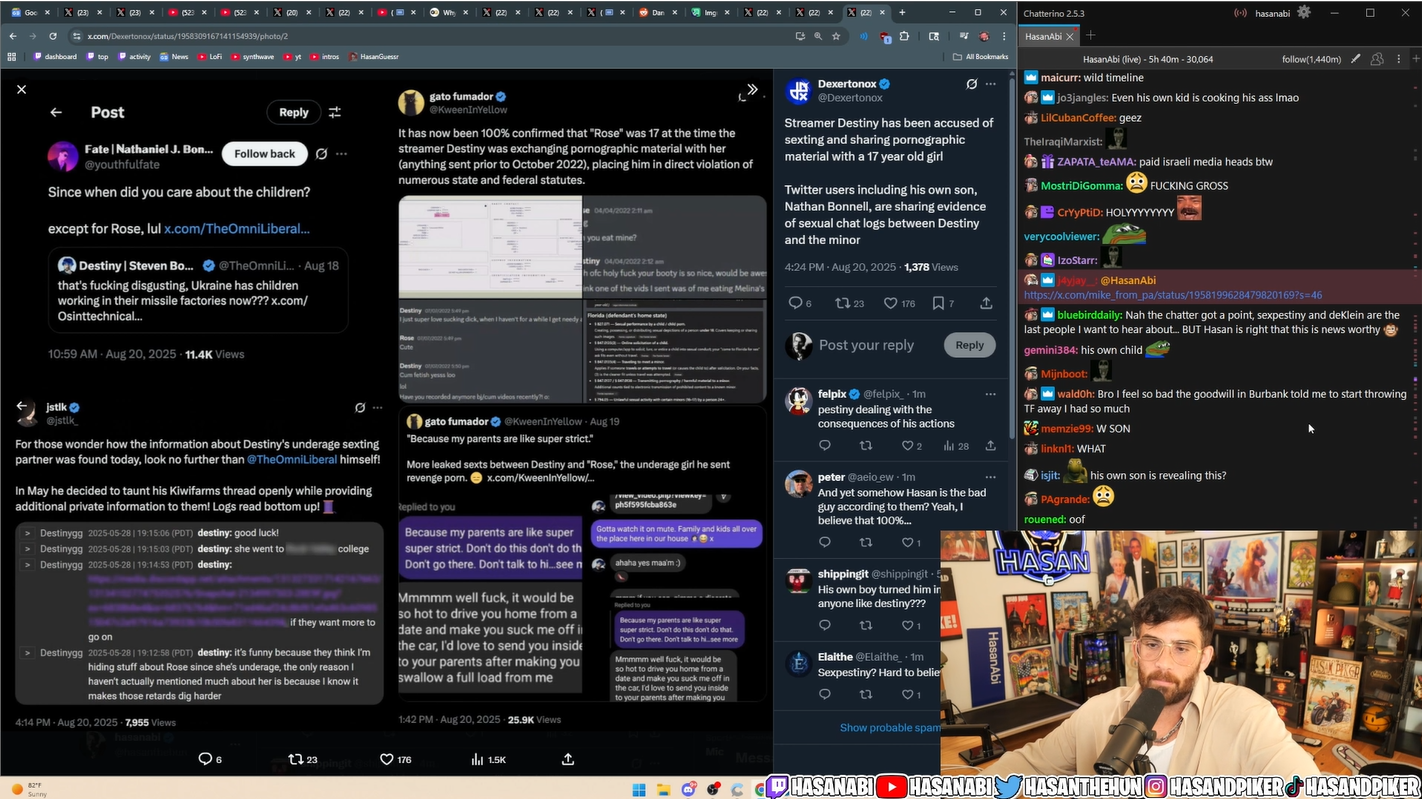Repost shippingit reply
This screenshot has width=1422, height=799.
[x=866, y=625]
